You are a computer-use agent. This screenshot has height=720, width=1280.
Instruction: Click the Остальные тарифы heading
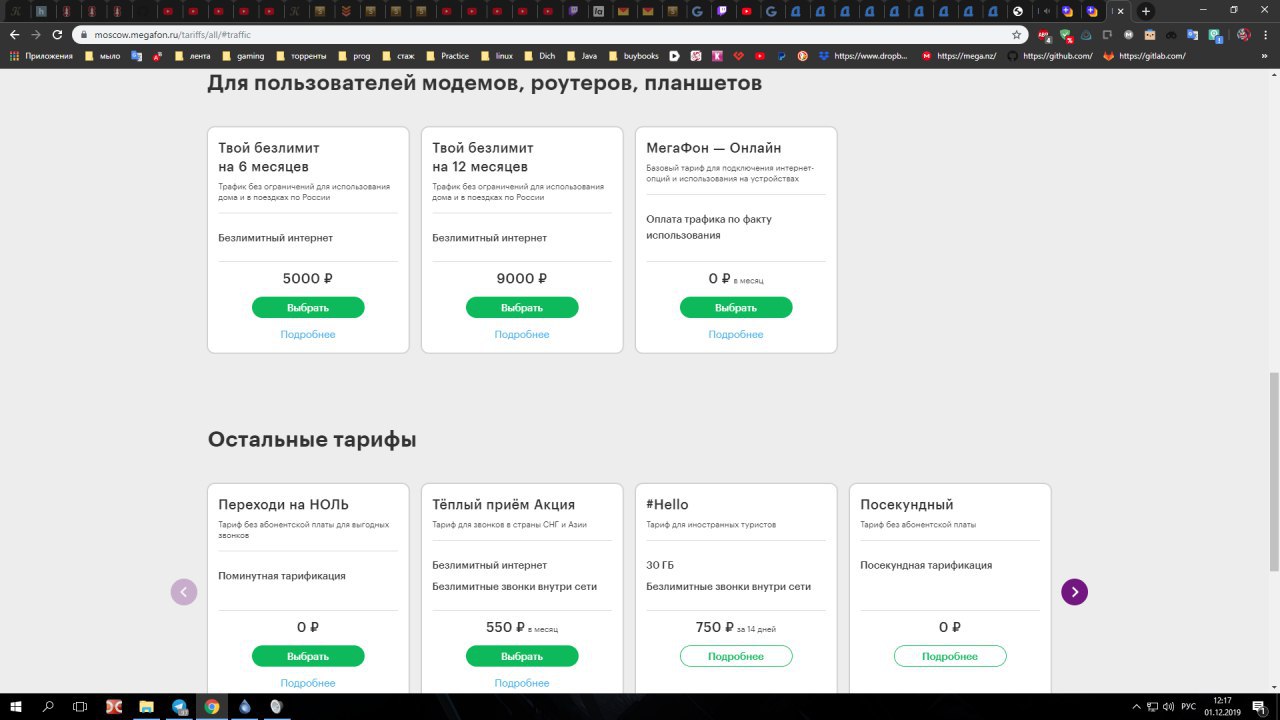pyautogui.click(x=312, y=439)
